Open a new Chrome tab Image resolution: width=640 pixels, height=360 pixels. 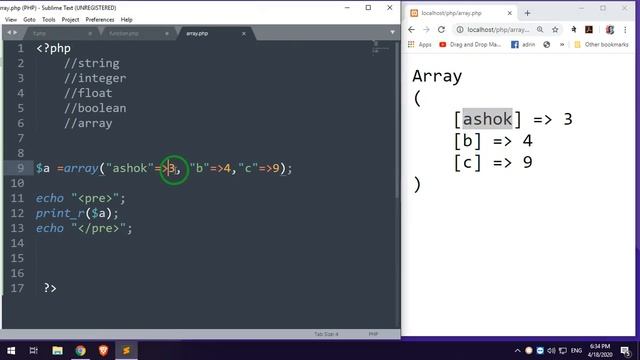pos(527,13)
